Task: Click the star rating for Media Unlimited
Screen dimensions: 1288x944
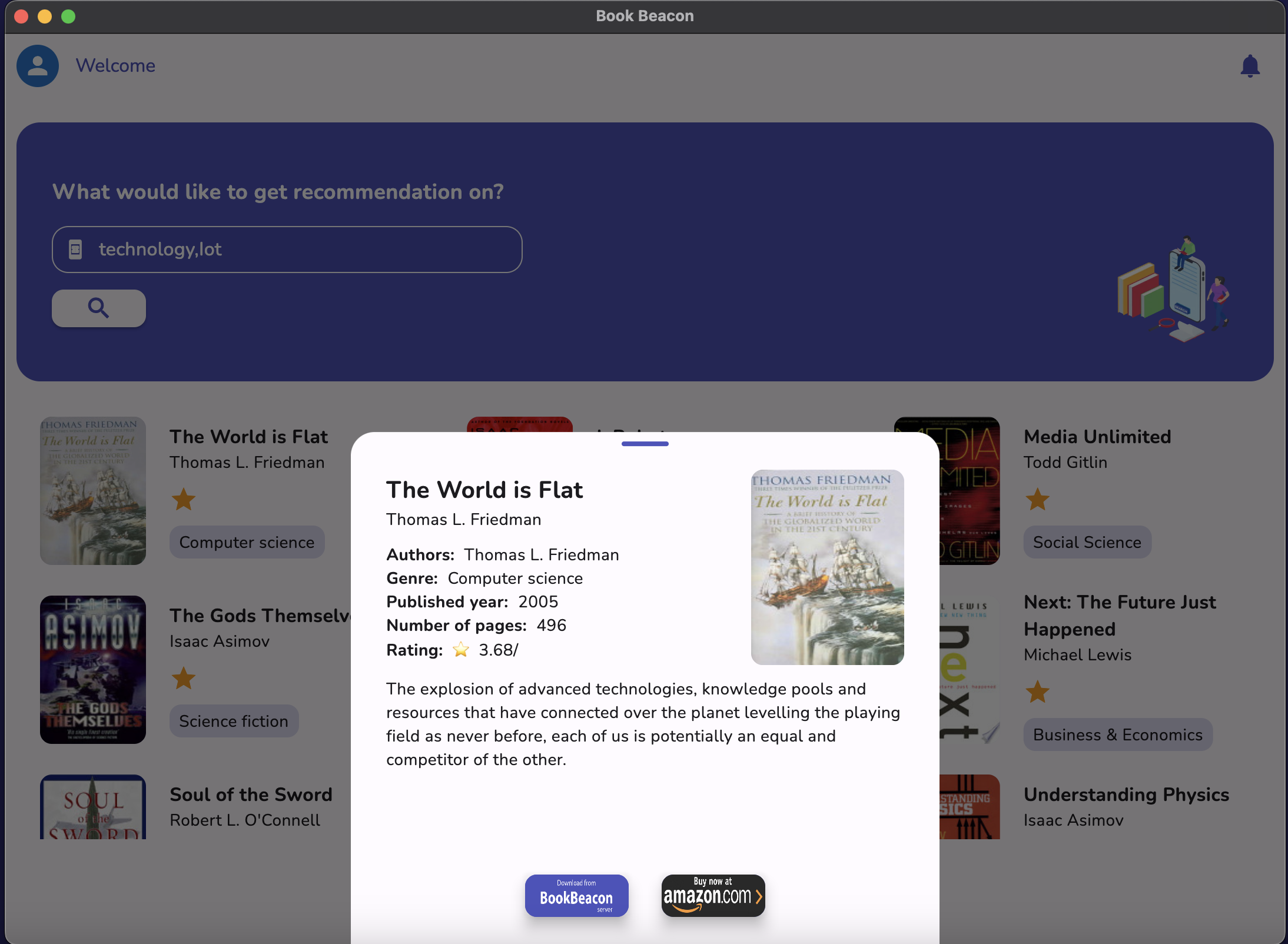Action: (x=1038, y=499)
